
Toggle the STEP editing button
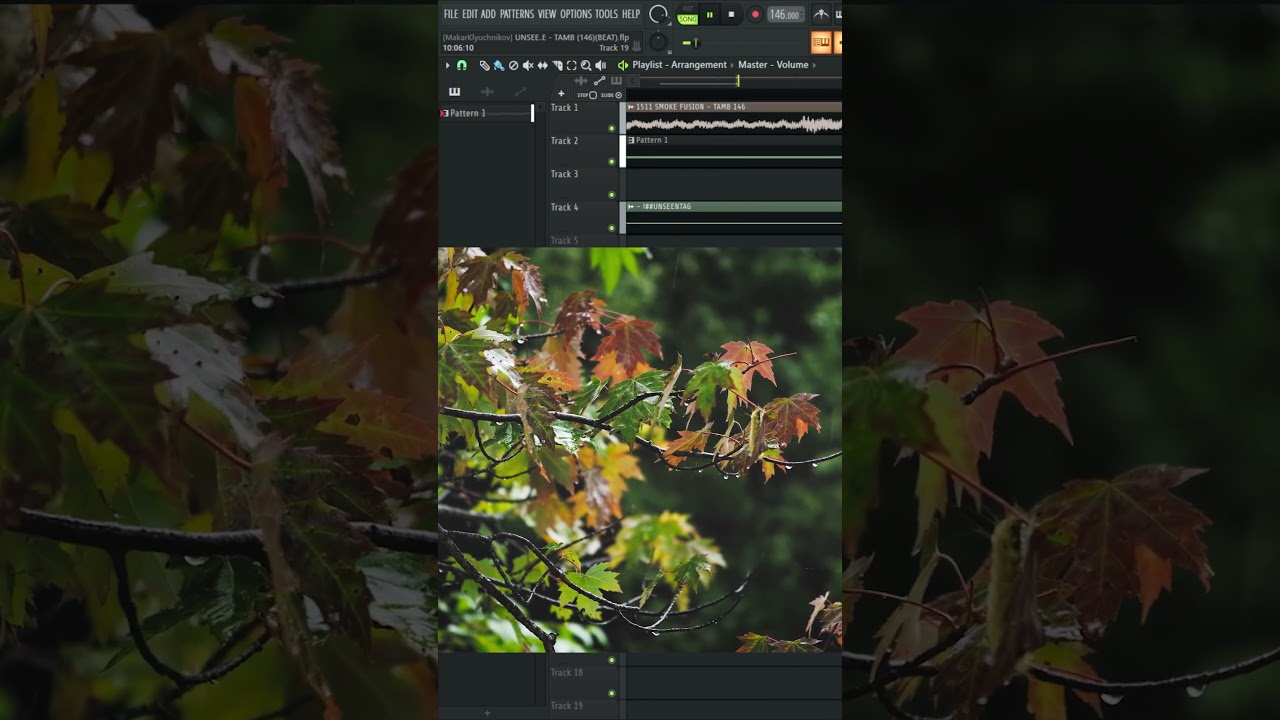(587, 95)
